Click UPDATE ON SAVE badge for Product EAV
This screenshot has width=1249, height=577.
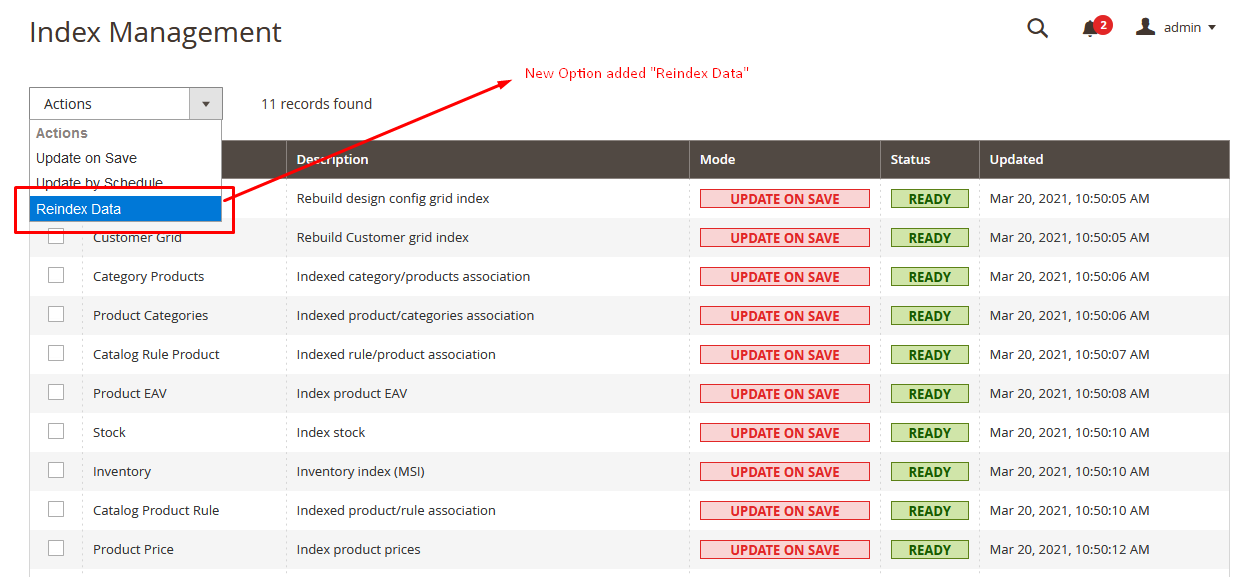pos(785,394)
